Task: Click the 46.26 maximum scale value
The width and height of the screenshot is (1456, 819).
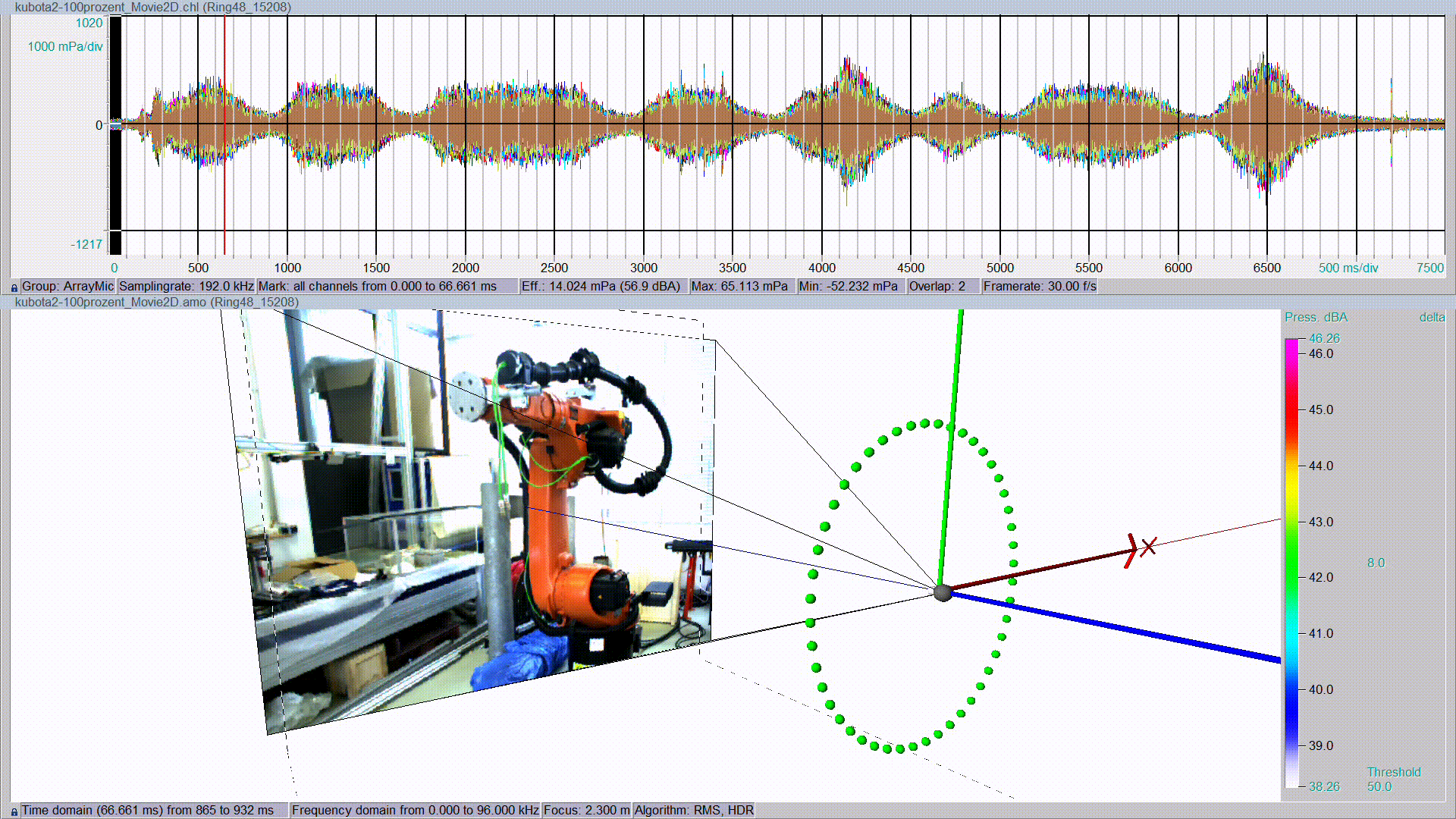Action: tap(1324, 338)
